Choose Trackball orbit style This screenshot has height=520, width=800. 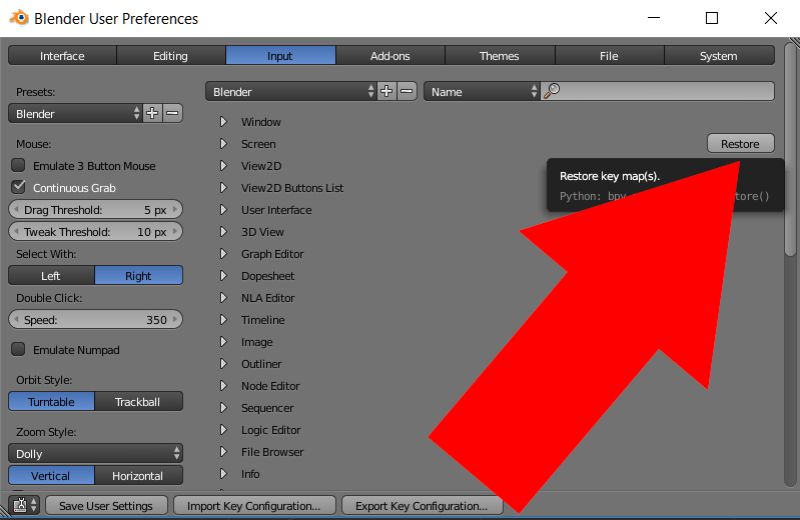(x=138, y=402)
